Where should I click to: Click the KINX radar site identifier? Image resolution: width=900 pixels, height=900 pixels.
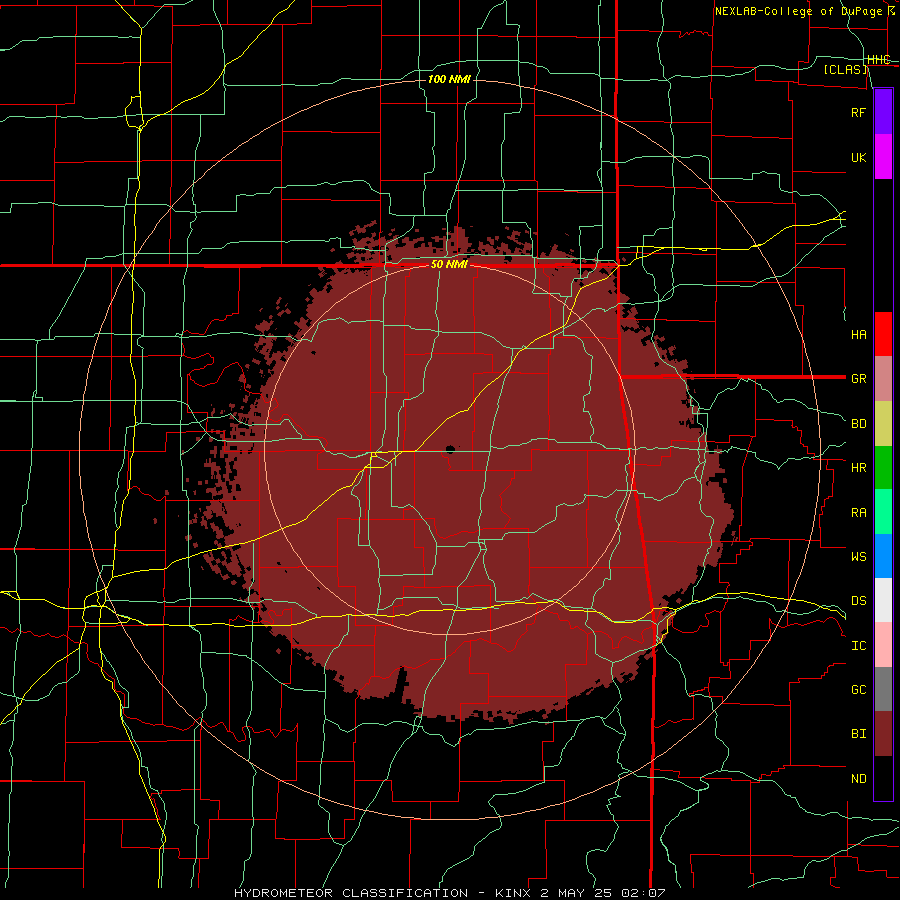515,893
